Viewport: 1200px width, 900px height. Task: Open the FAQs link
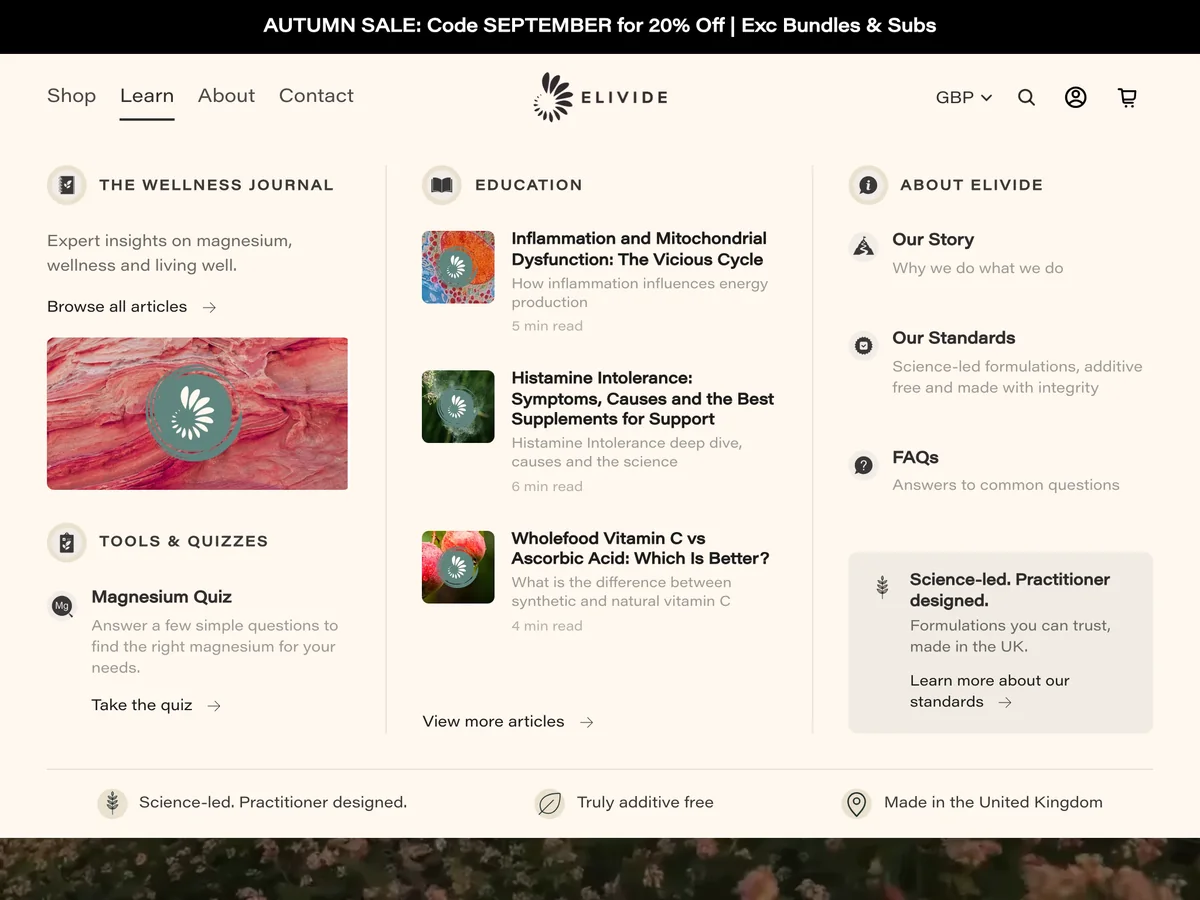click(x=915, y=457)
